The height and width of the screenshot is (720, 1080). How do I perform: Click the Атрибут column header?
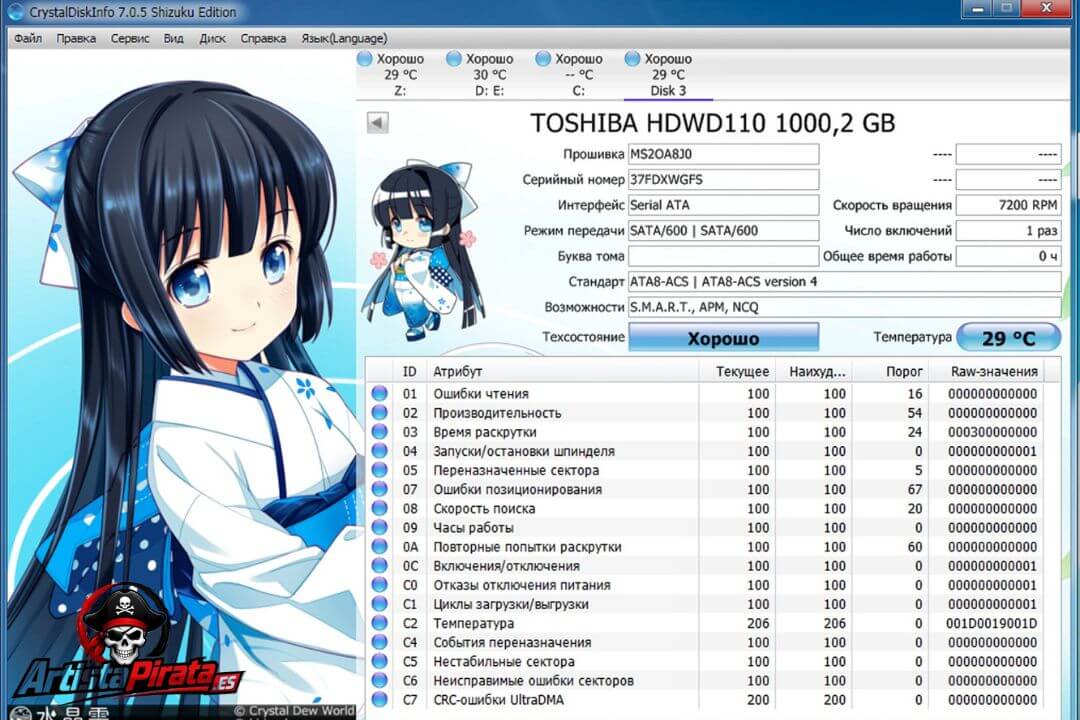click(563, 371)
